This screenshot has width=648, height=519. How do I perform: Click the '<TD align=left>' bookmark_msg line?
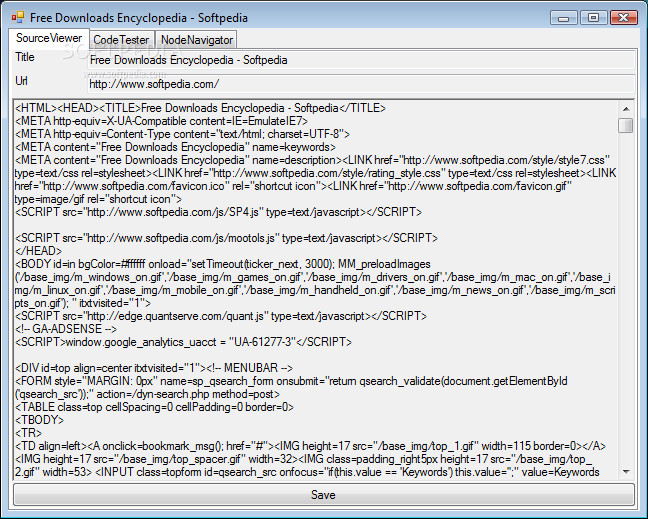click(310, 446)
